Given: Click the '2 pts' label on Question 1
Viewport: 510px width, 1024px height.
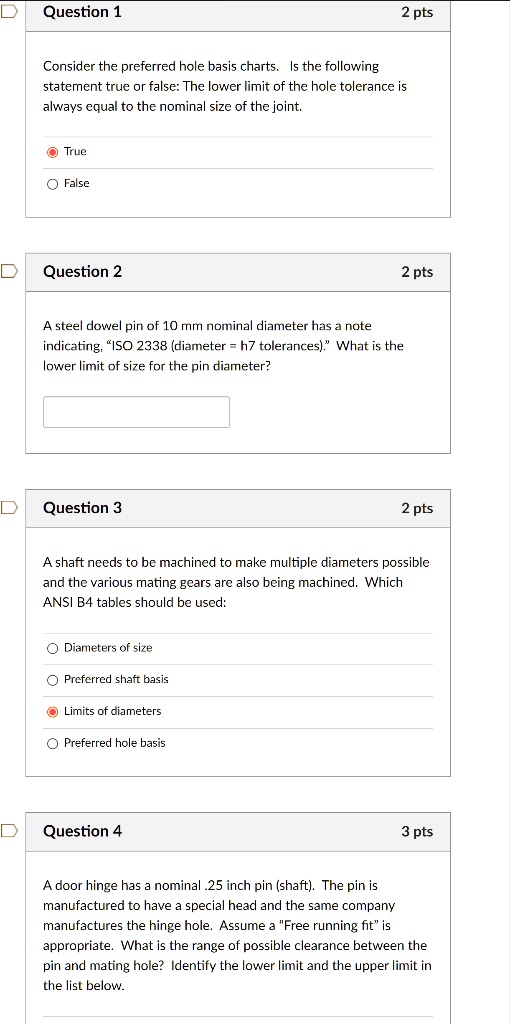Looking at the screenshot, I should [417, 12].
